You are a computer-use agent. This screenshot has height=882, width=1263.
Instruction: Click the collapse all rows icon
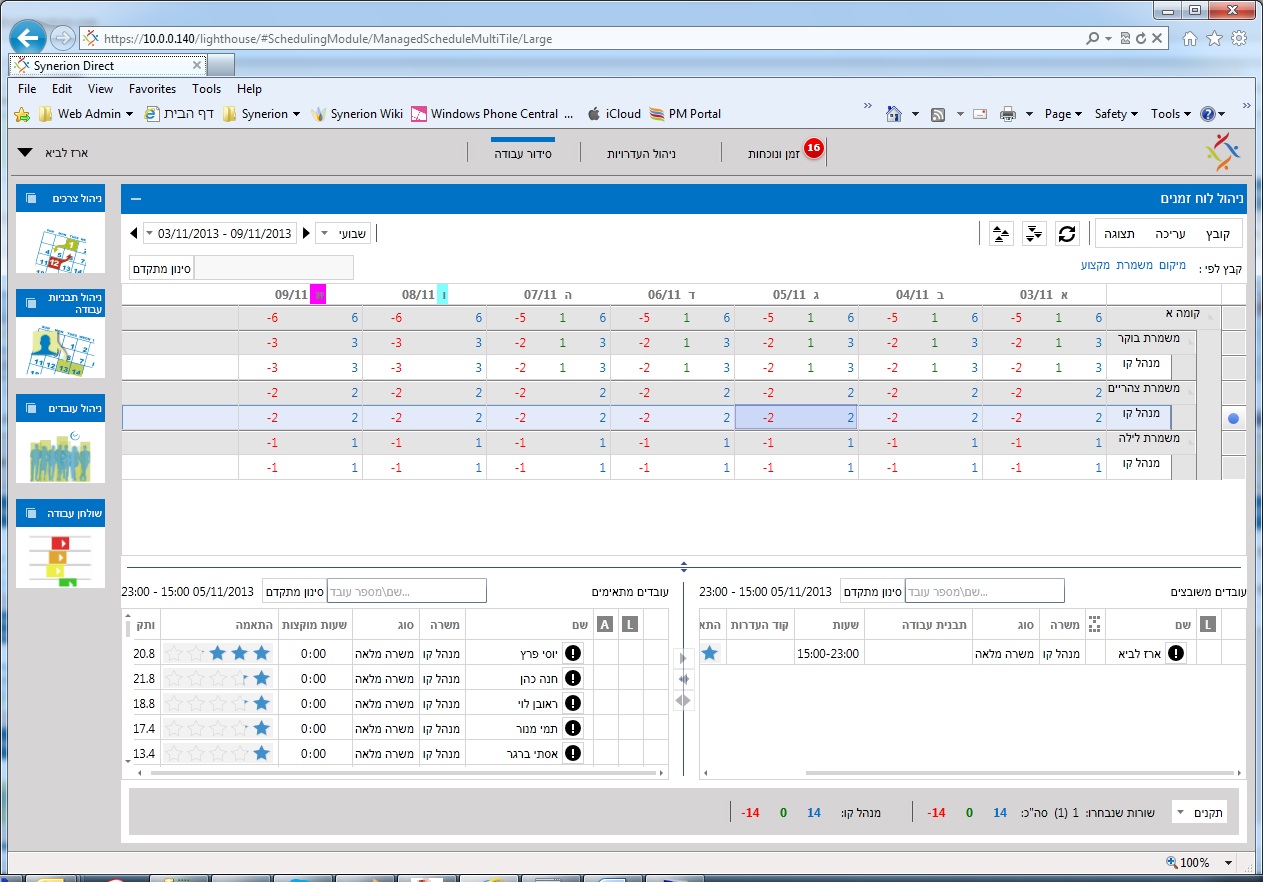[x=1001, y=233]
